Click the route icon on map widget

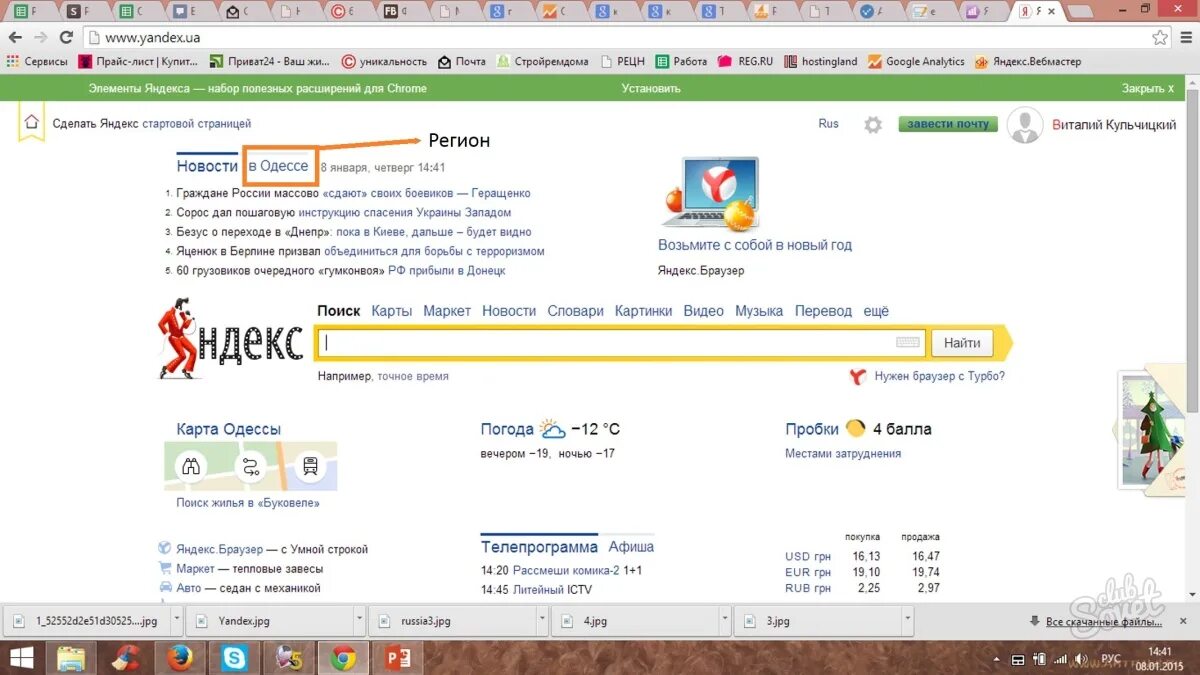tap(250, 466)
